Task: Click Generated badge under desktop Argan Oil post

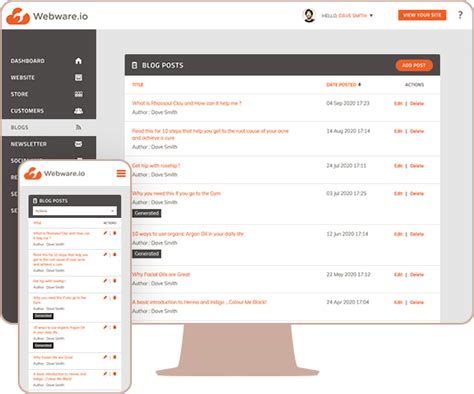Action: point(146,254)
